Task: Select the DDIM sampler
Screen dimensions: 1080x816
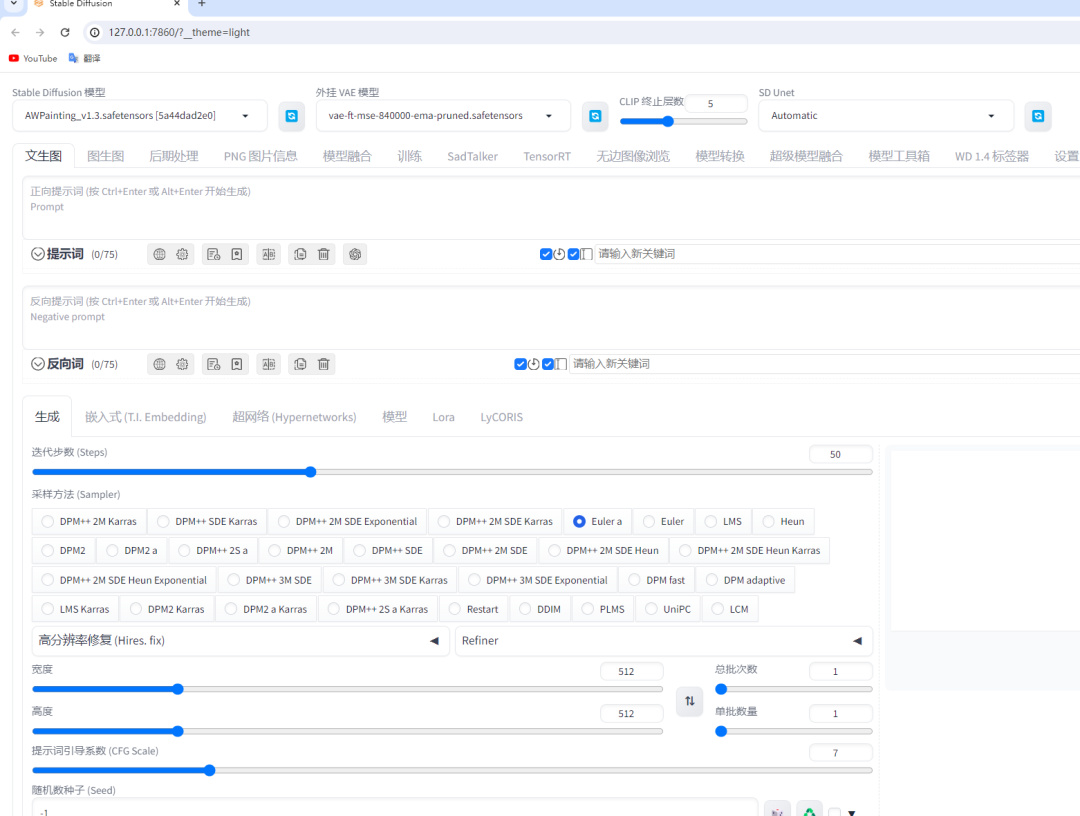Action: [540, 609]
